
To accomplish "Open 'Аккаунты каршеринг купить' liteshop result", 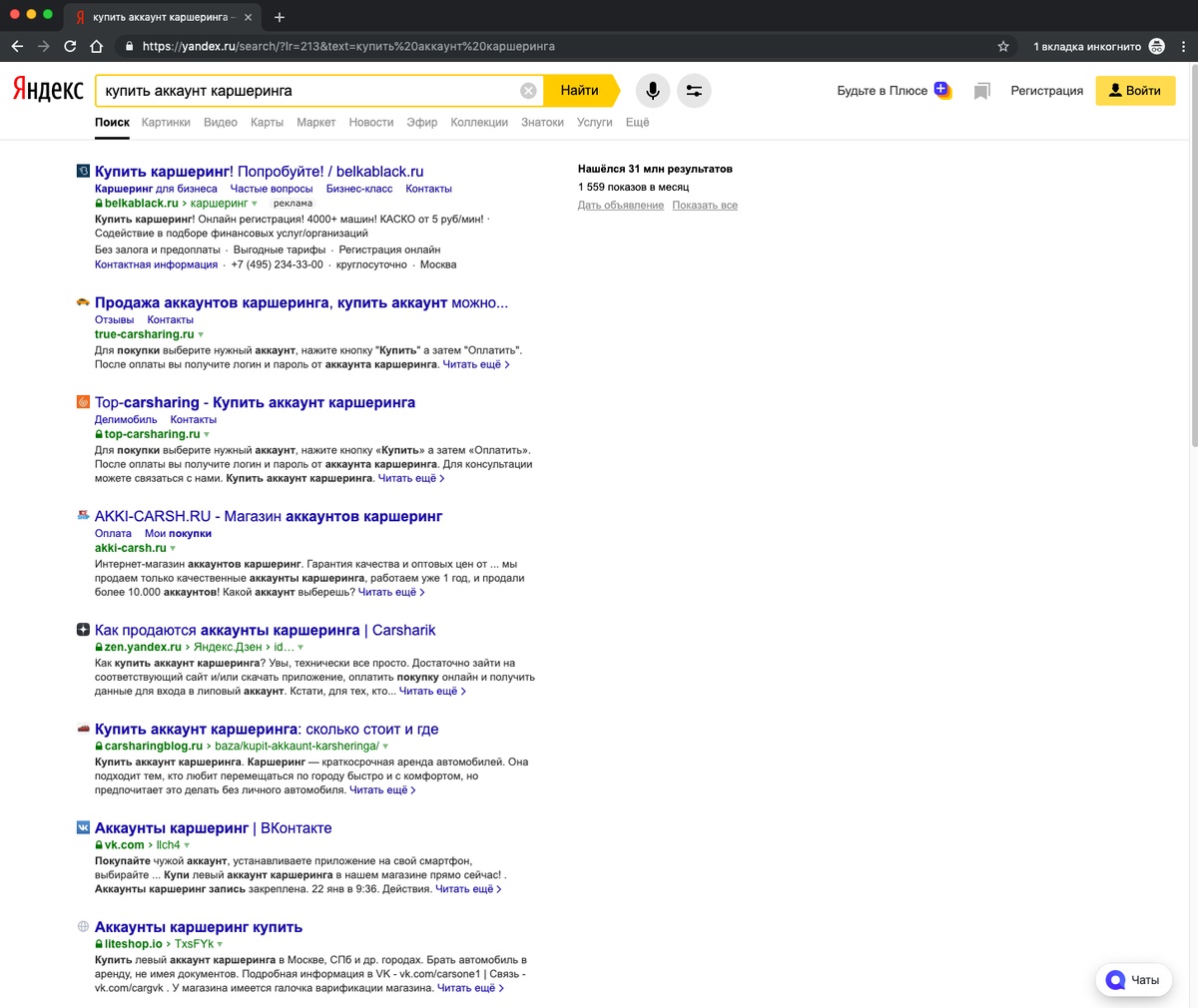I will [199, 926].
